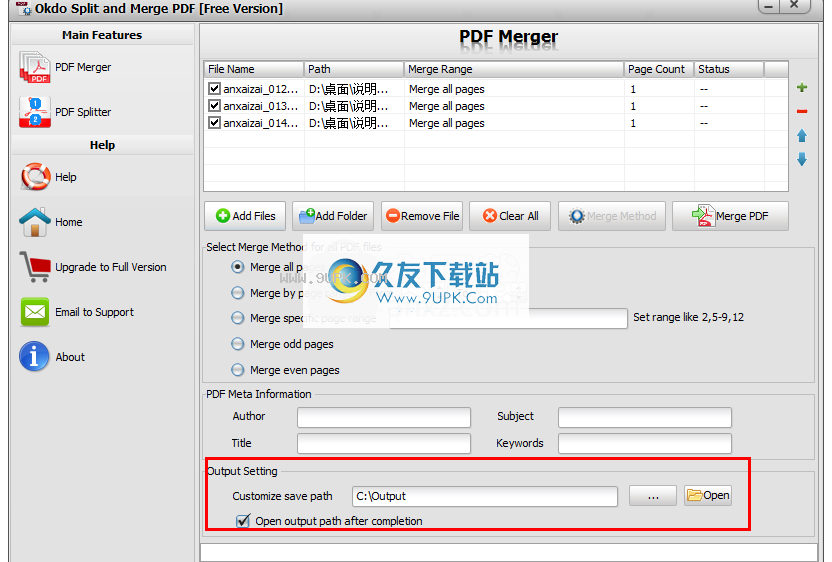
Task: Click the Email to Support envelope icon
Action: (35, 312)
